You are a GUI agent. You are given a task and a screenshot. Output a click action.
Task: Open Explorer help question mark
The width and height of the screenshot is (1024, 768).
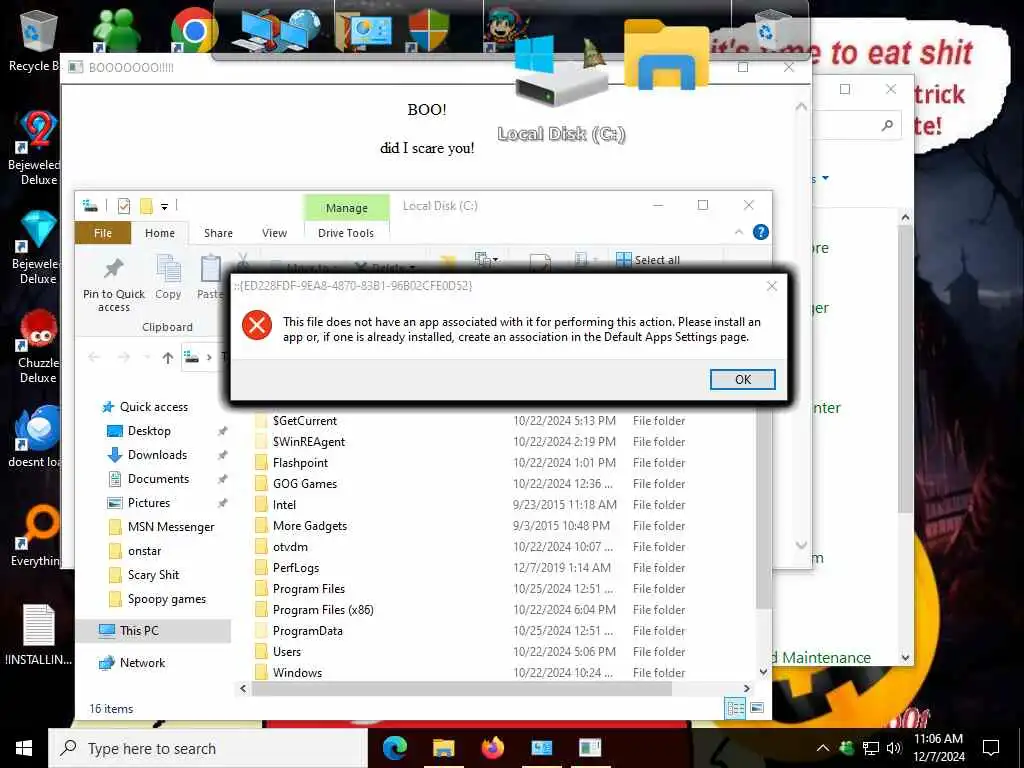(760, 232)
